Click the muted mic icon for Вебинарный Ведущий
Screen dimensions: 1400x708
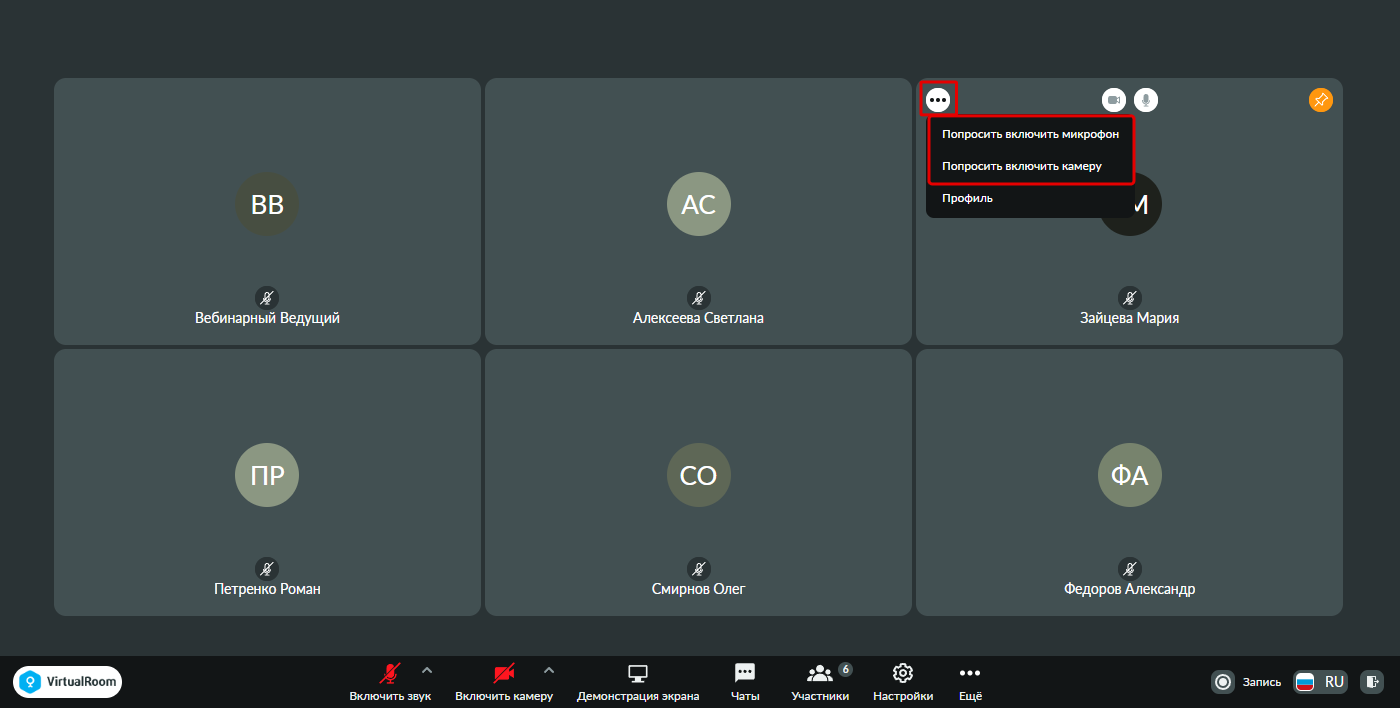(267, 298)
